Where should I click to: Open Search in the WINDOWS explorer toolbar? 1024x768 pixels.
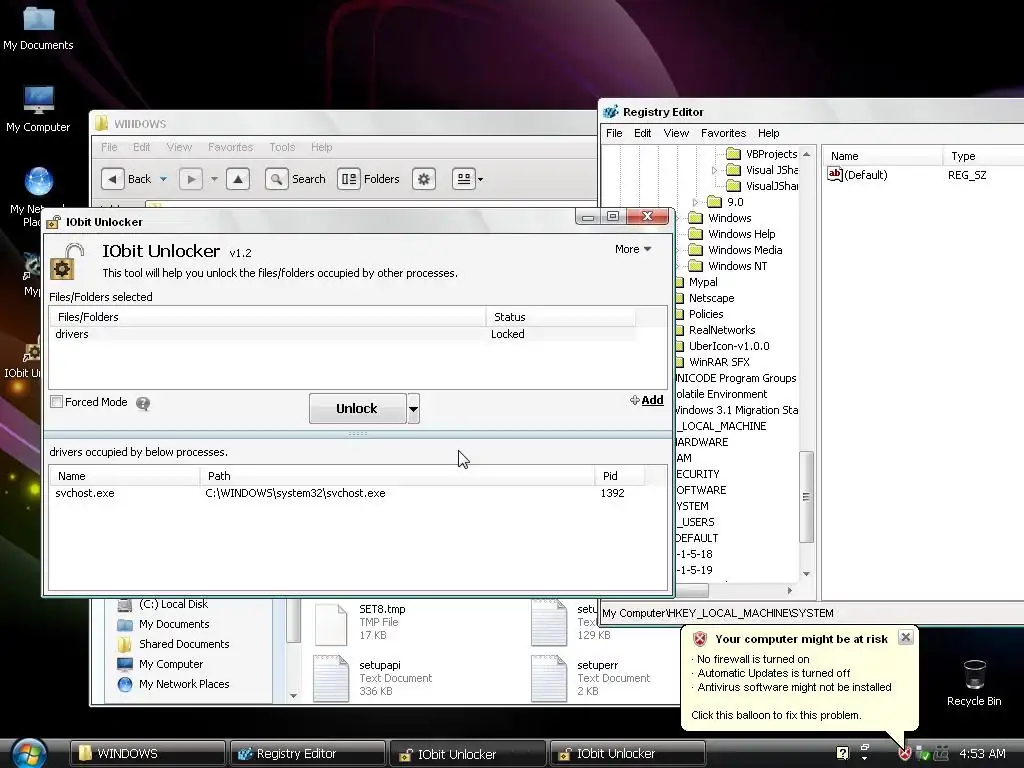(296, 179)
